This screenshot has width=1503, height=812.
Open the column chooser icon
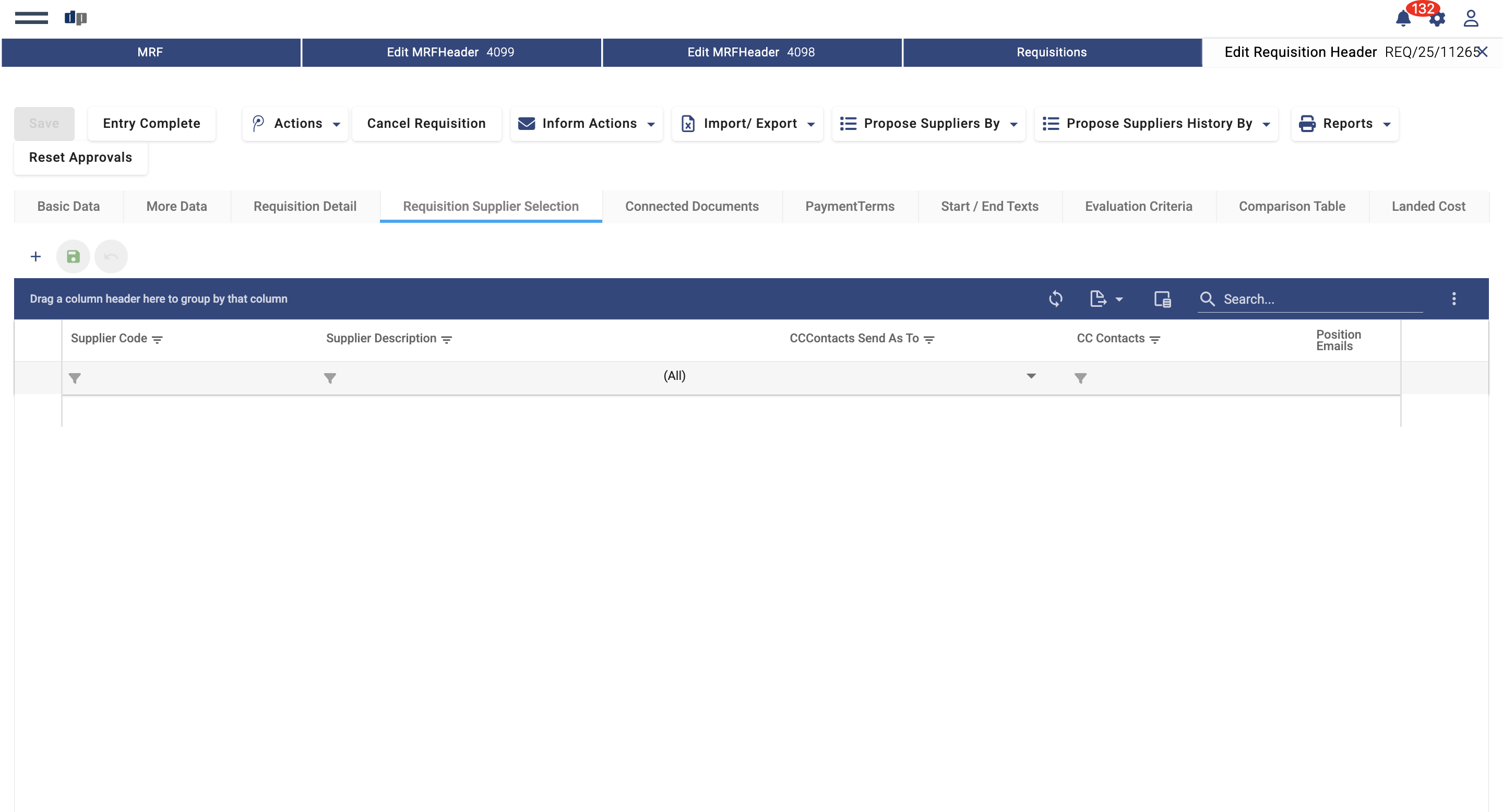1162,298
